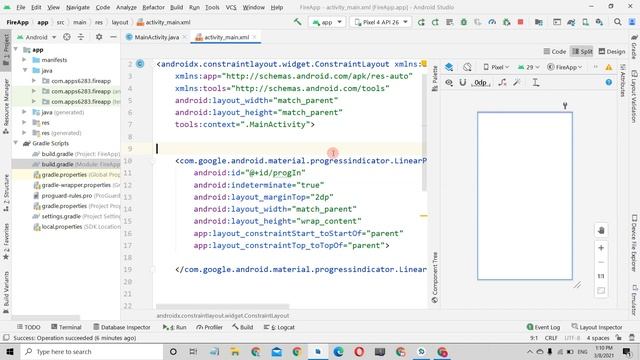
Task: Click the Make Project hammer icon
Action: pos(298,22)
